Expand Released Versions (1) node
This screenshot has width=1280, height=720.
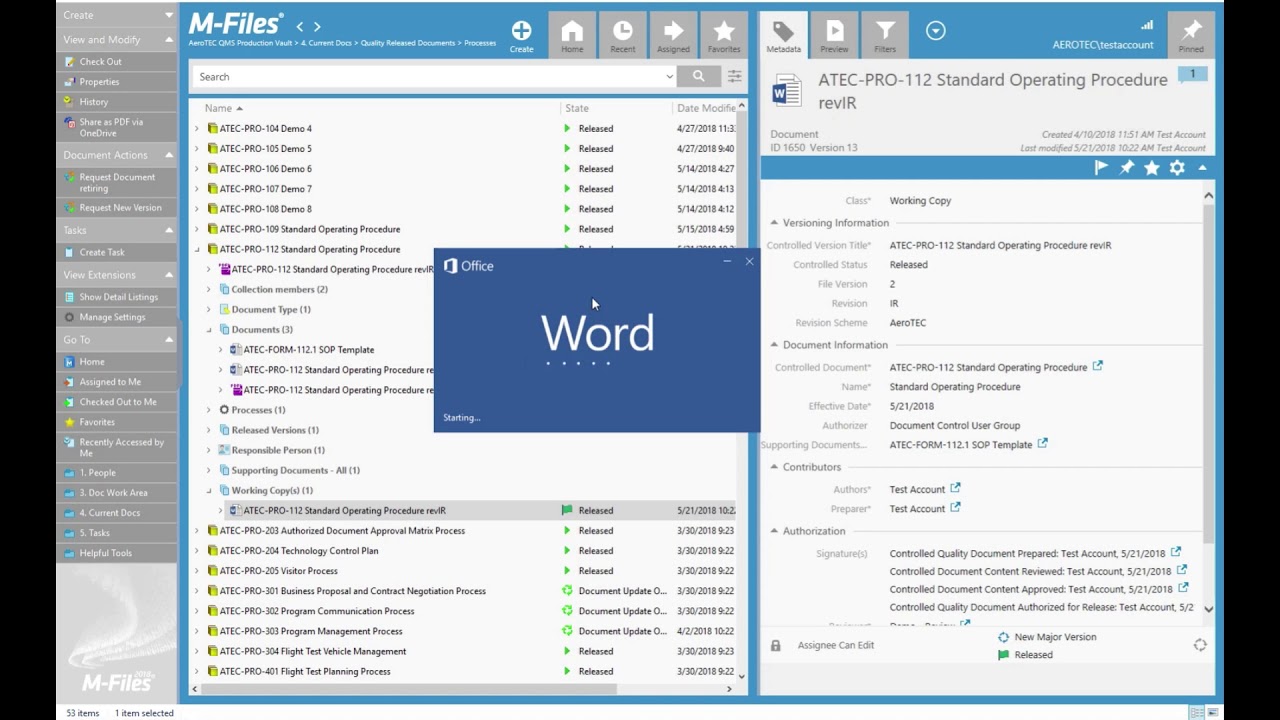(209, 430)
